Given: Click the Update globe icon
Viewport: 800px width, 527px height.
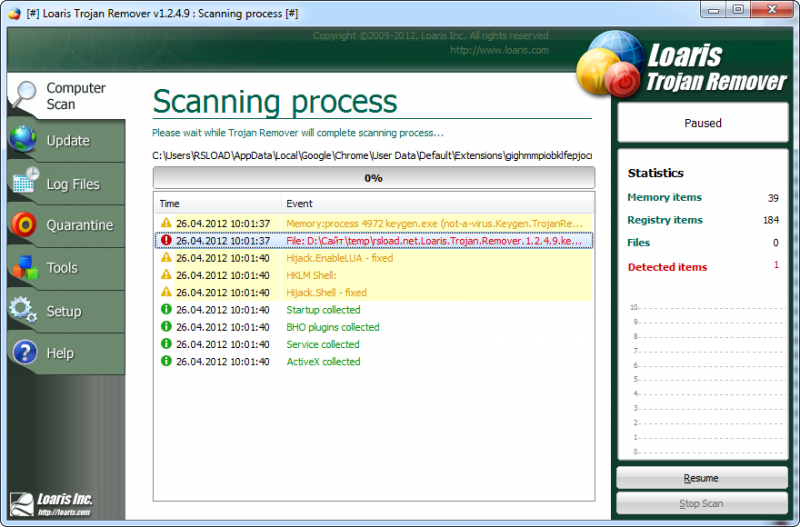Looking at the screenshot, I should [x=23, y=139].
